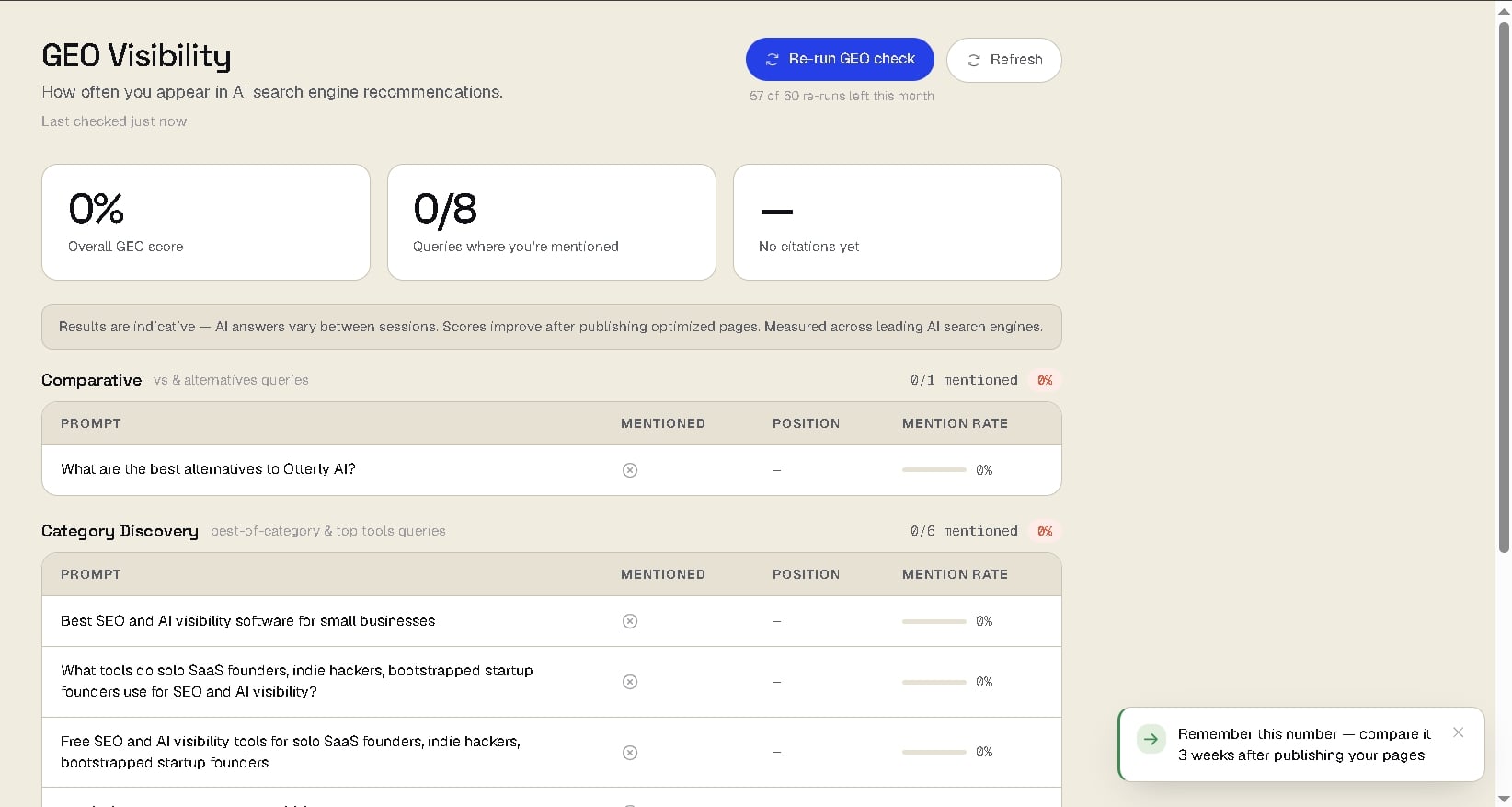Click 'MENTION RATE' header in Comparative table
This screenshot has width=1512, height=807.
(955, 423)
